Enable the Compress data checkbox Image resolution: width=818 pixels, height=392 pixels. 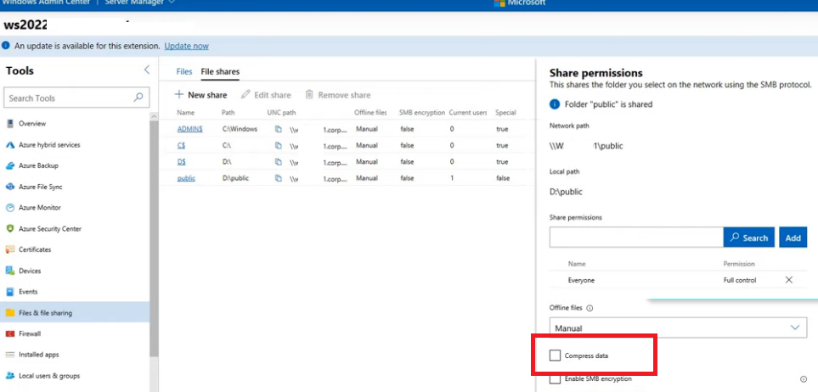pos(555,355)
